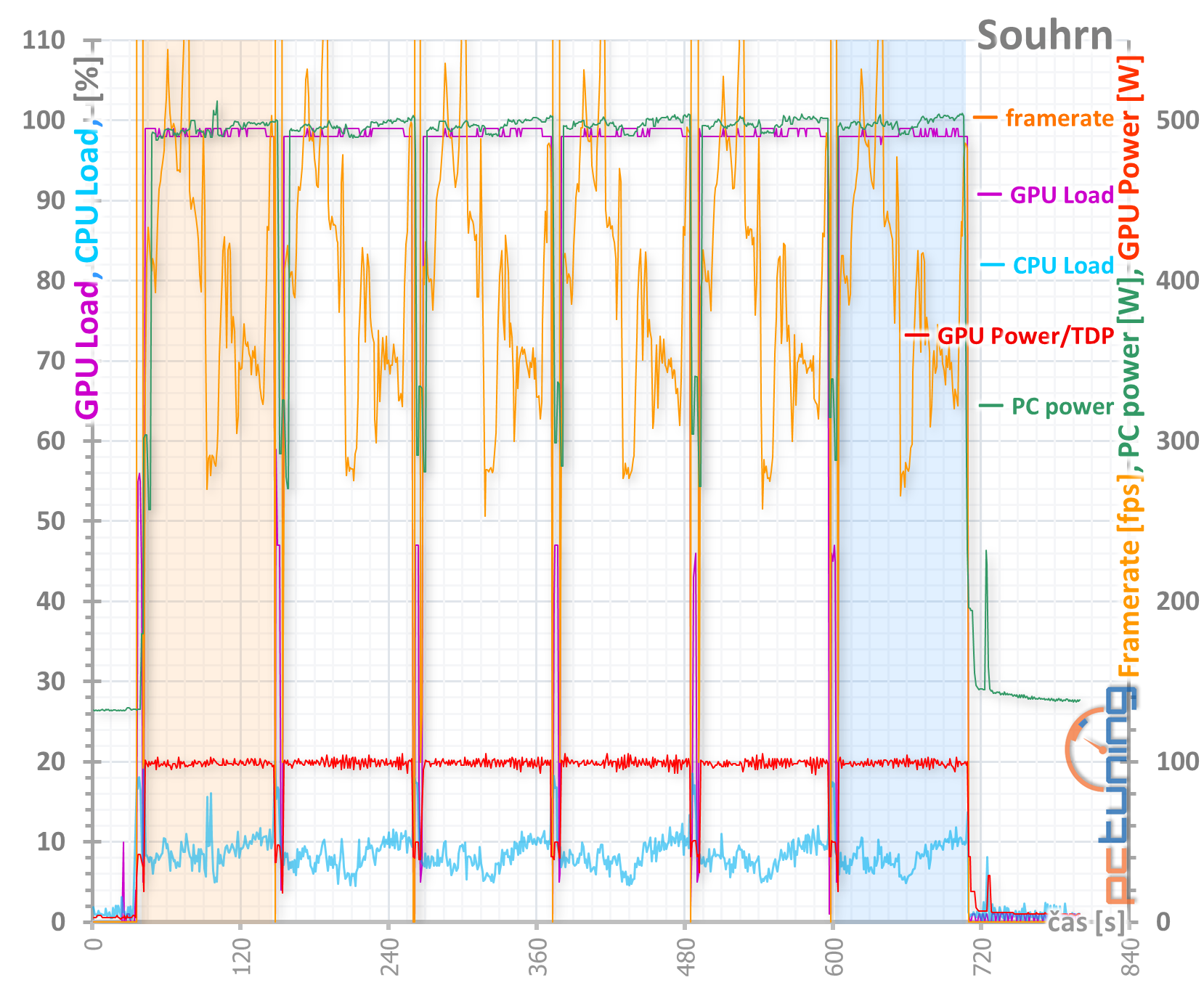The image size is (1204, 988).
Task: Click the 'GPU Power/TDP' legend label
Action: tap(1025, 336)
